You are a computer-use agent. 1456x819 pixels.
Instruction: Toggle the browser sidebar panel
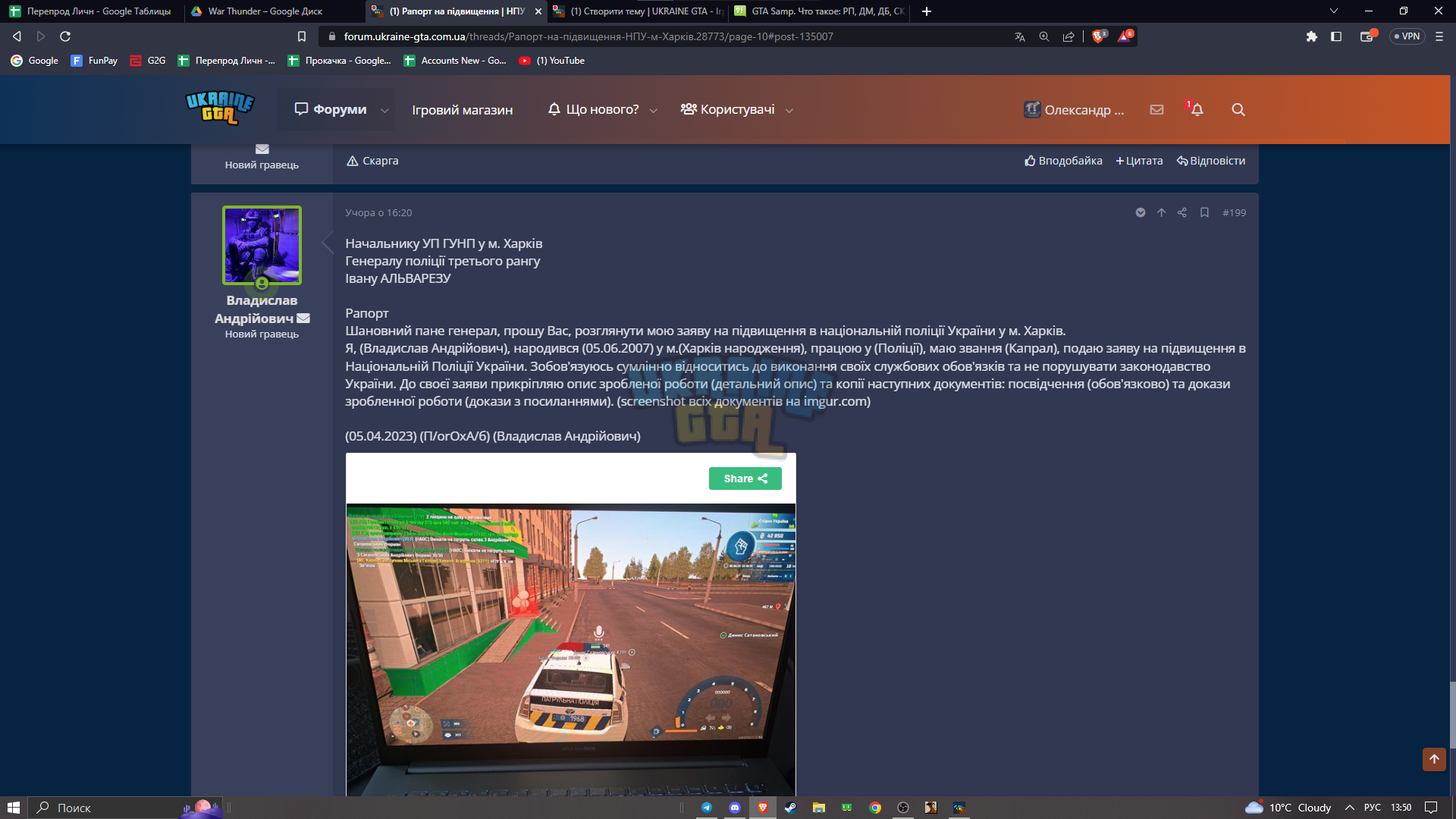pos(1336,36)
